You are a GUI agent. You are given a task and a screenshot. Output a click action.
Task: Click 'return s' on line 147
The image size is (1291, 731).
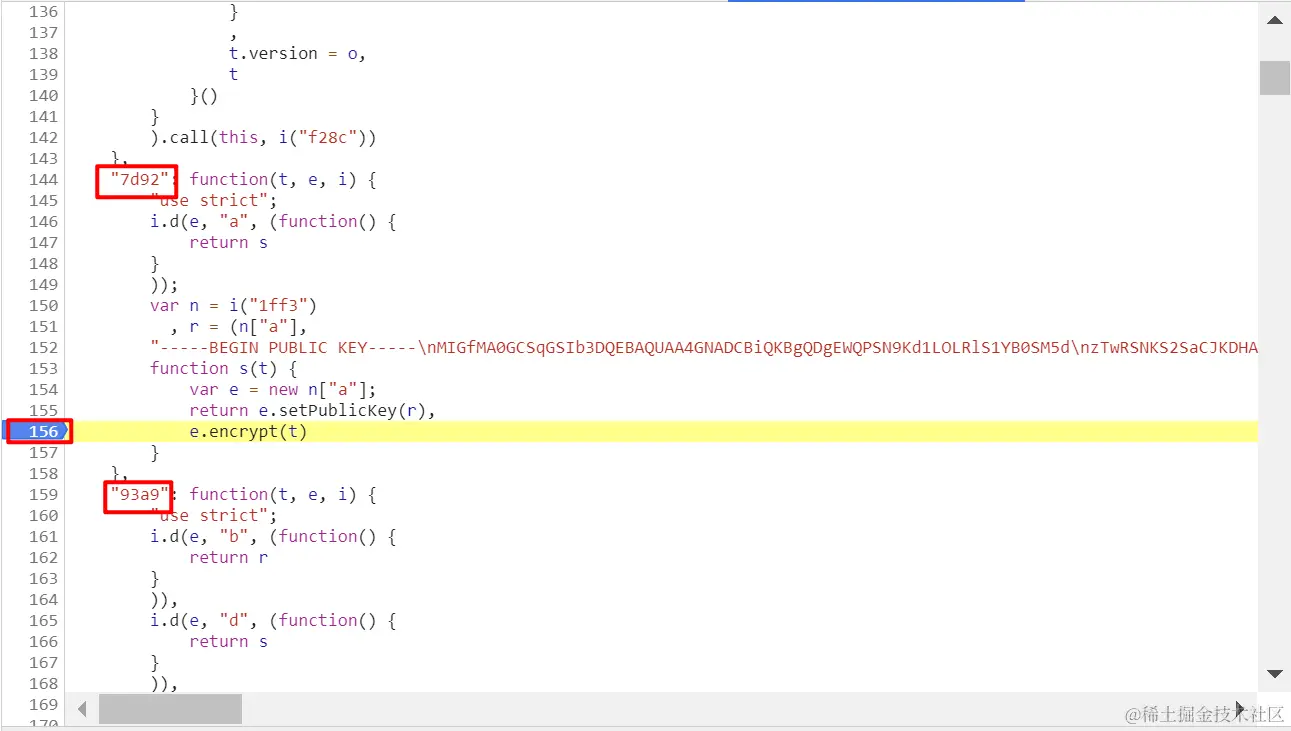point(229,242)
